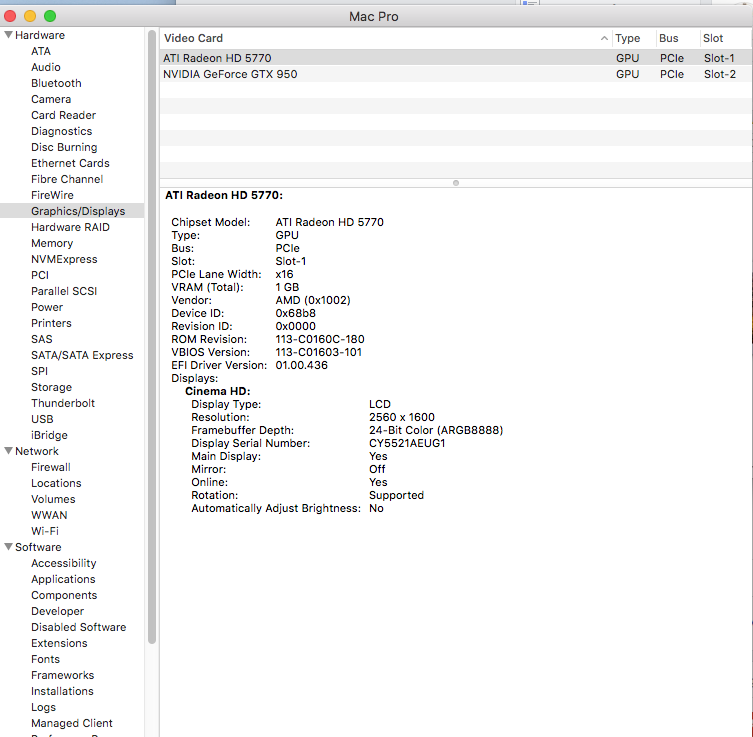The width and height of the screenshot is (753, 737).
Task: Open Bluetooth hardware info
Action: [x=56, y=83]
